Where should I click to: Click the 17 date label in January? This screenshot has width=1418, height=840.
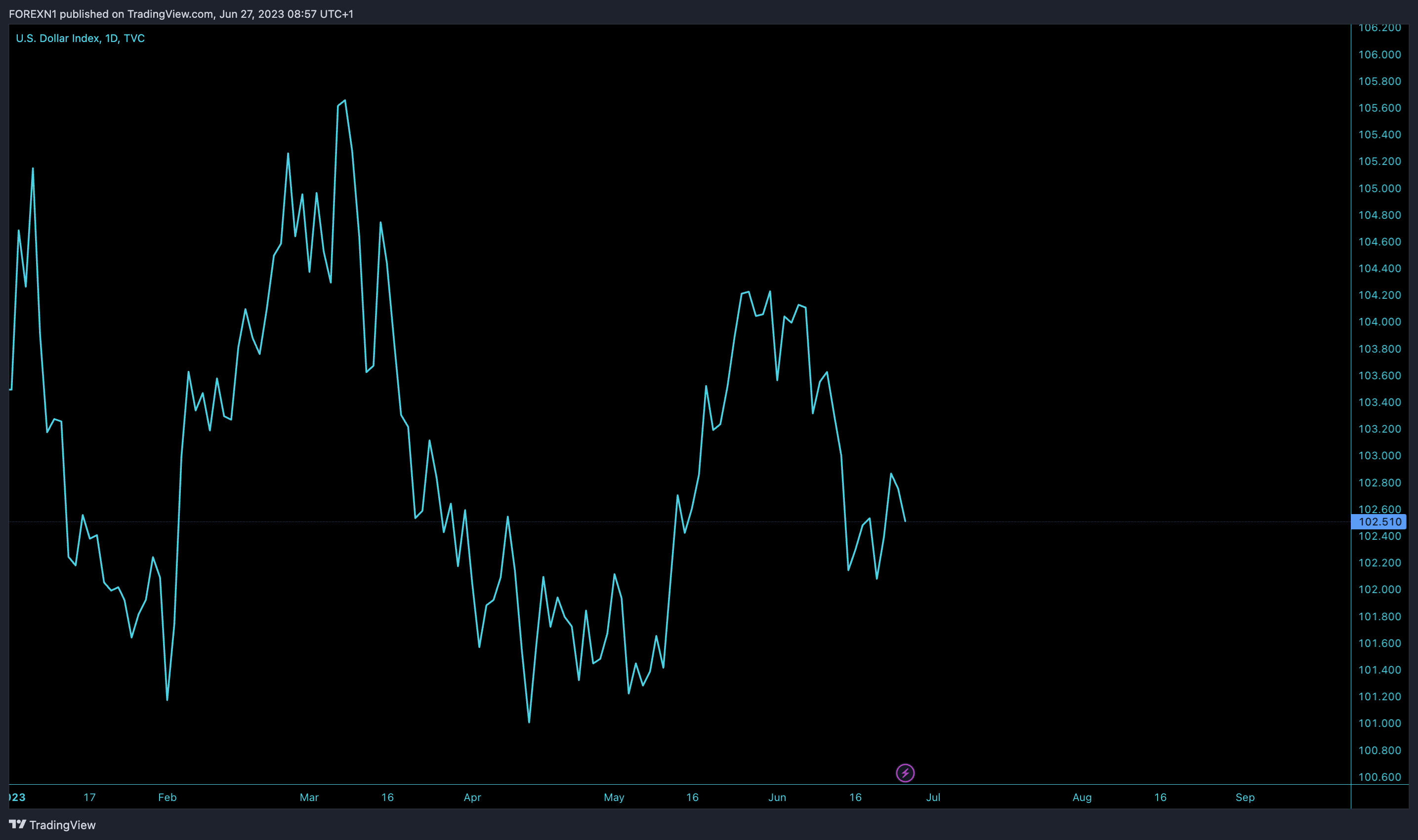[x=89, y=797]
